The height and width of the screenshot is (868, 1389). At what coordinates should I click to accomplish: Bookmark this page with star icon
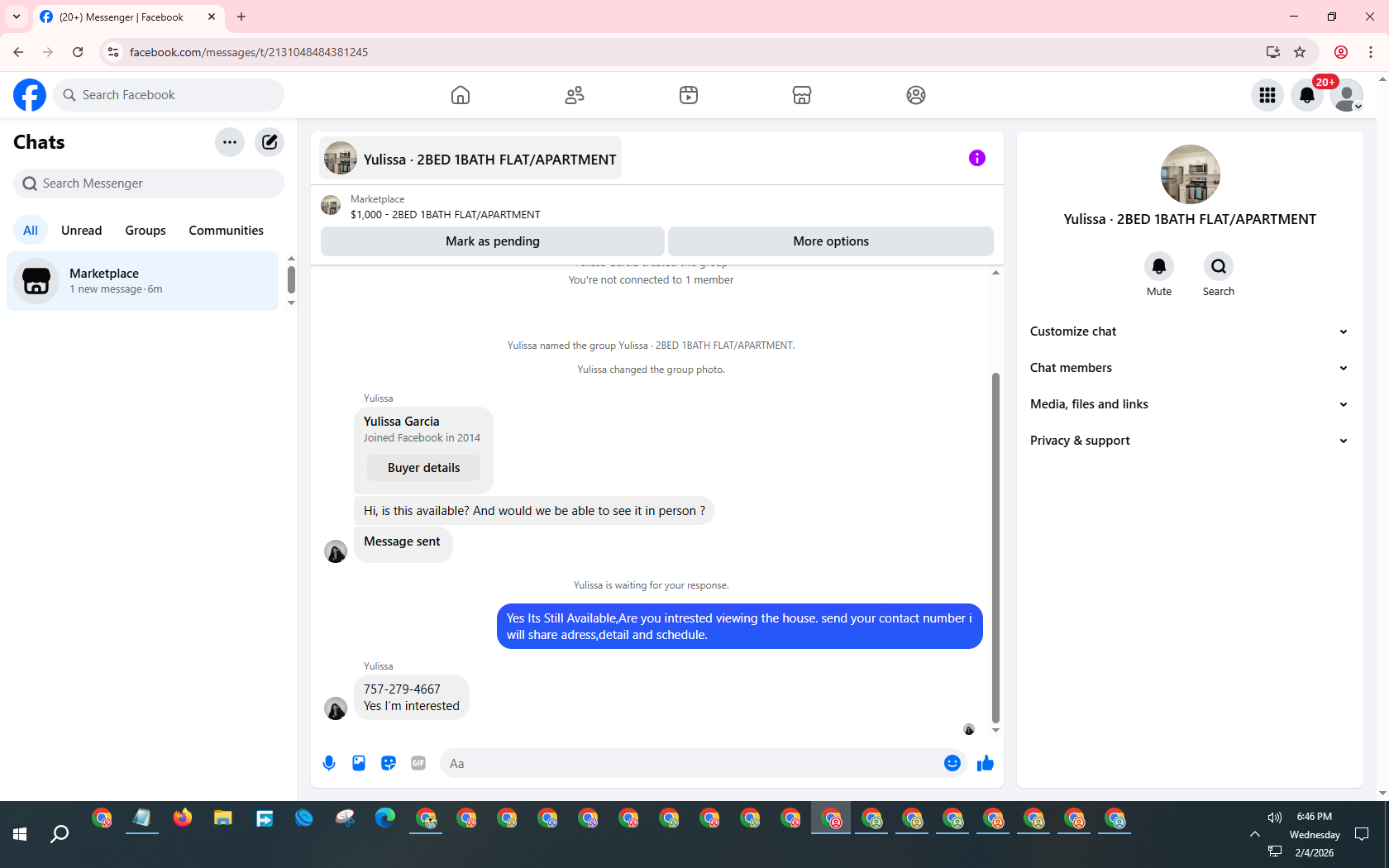[x=1300, y=52]
